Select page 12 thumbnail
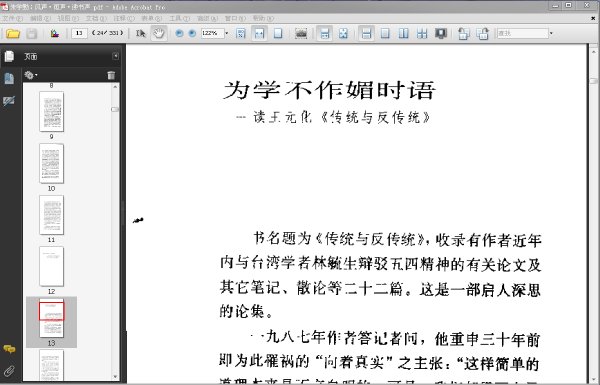 [x=52, y=266]
